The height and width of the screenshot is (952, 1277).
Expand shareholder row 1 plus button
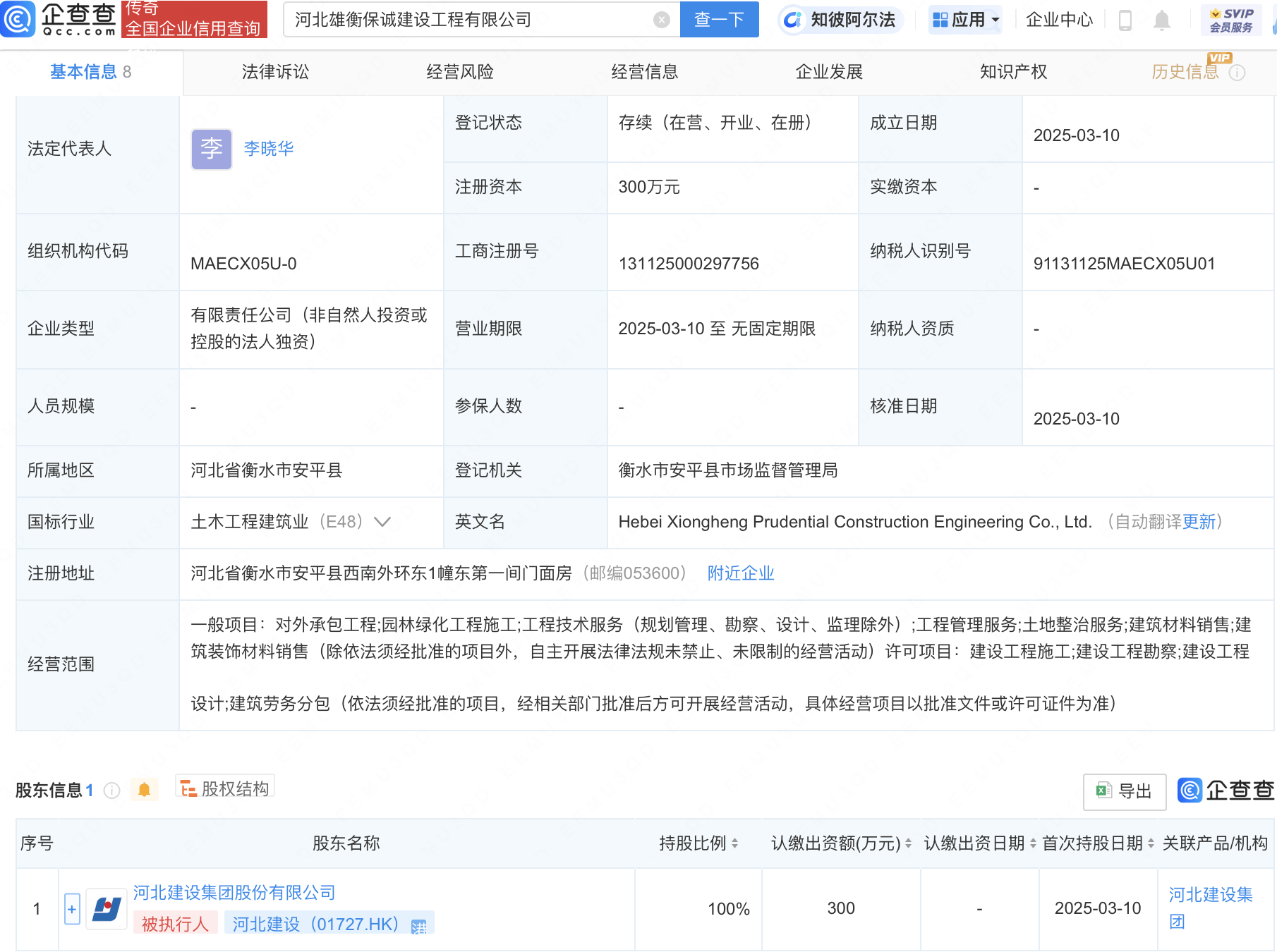72,909
